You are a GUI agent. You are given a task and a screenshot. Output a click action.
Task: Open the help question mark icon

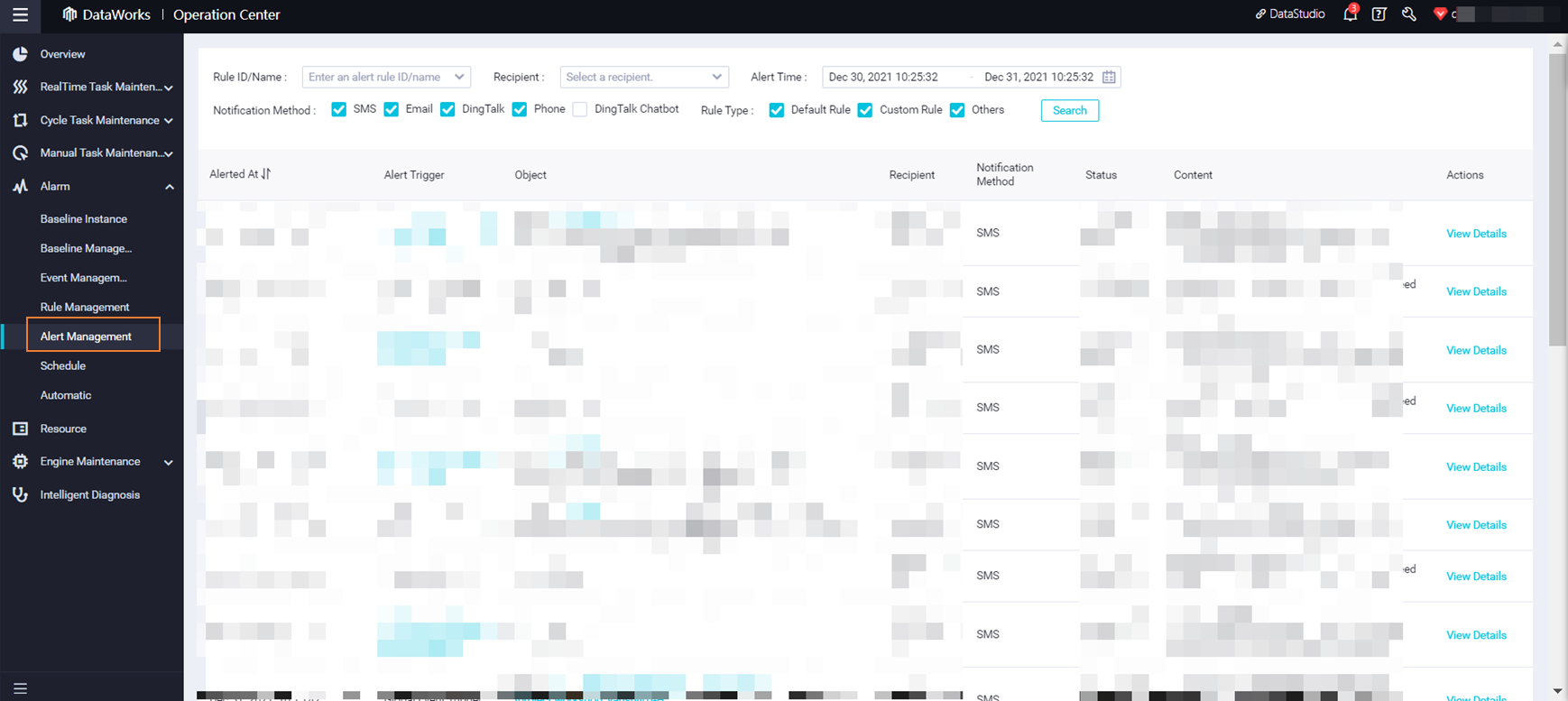tap(1379, 14)
